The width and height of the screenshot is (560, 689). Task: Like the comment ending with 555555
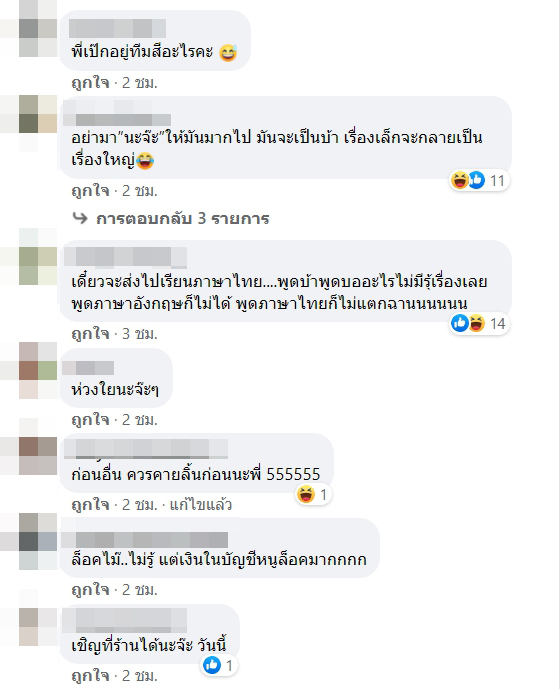[x=91, y=505]
